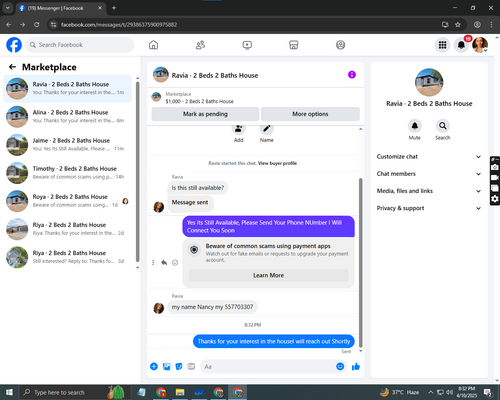Select the Riya conversation from 2d ago
The width and height of the screenshot is (500, 400).
(x=68, y=229)
